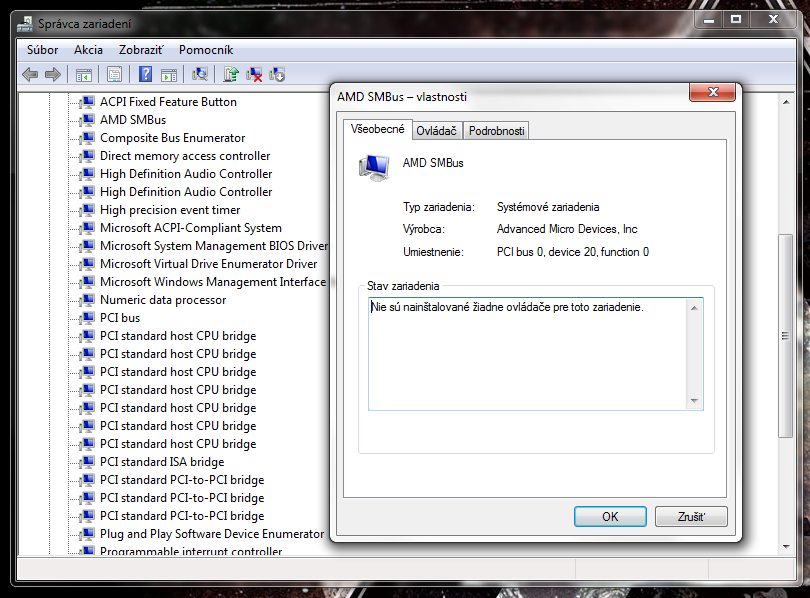Click the main window vertical scrollbar thumb
The height and width of the screenshot is (598, 810).
pyautogui.click(x=786, y=336)
